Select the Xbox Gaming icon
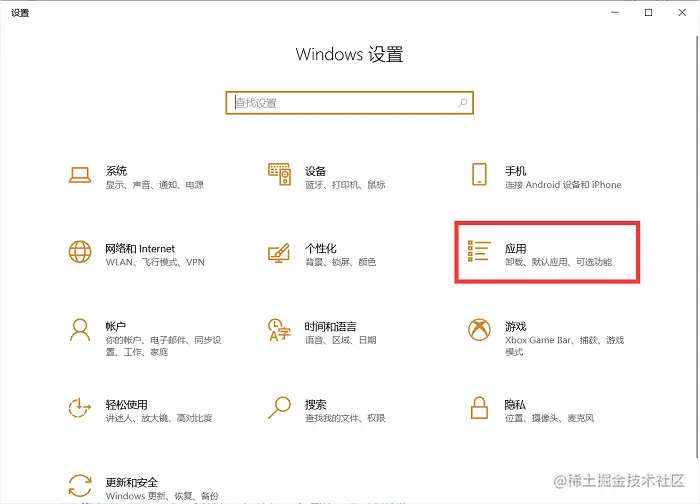 pyautogui.click(x=479, y=330)
